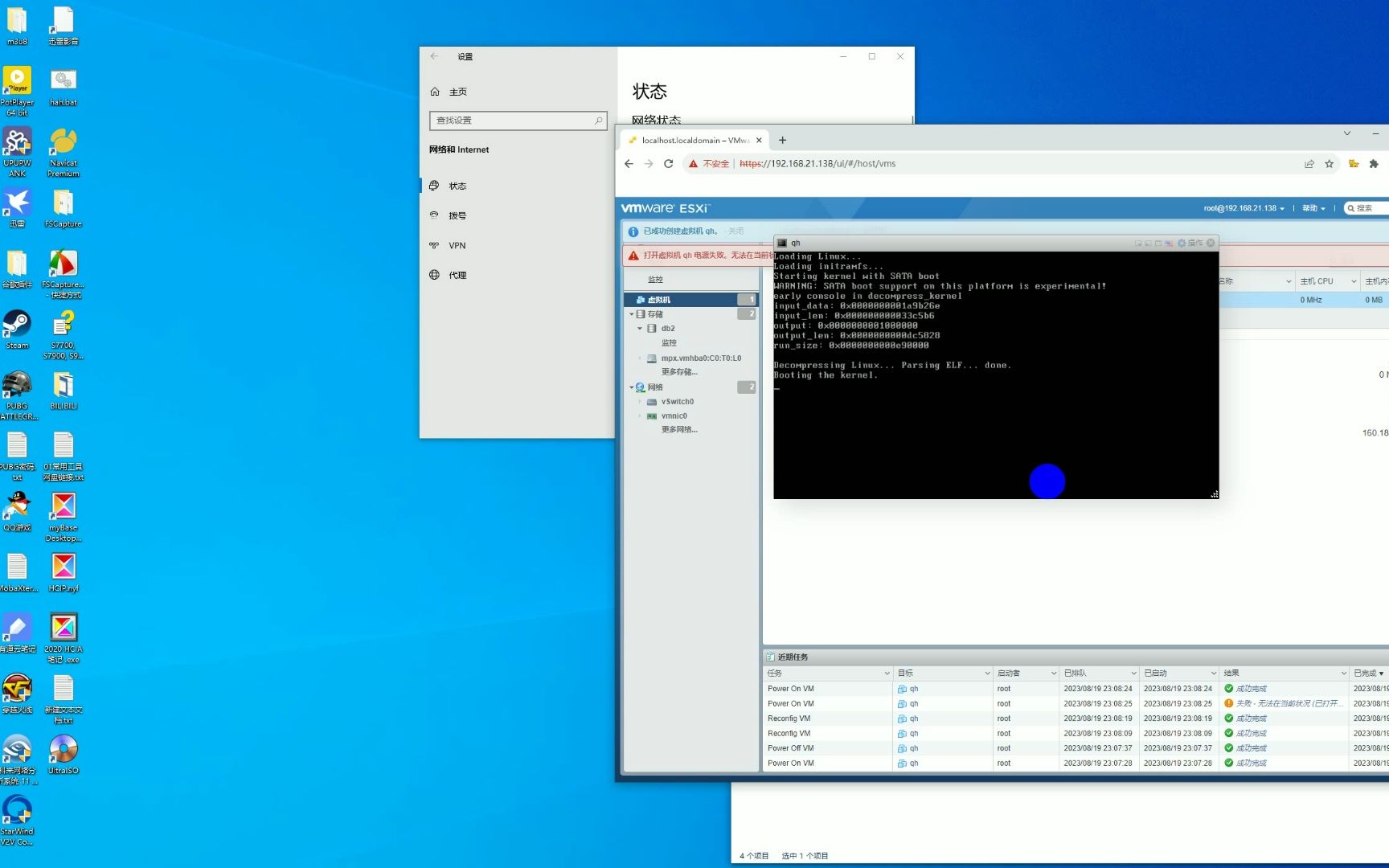Select 虚拟机 in the ESXi navigator

pyautogui.click(x=661, y=299)
